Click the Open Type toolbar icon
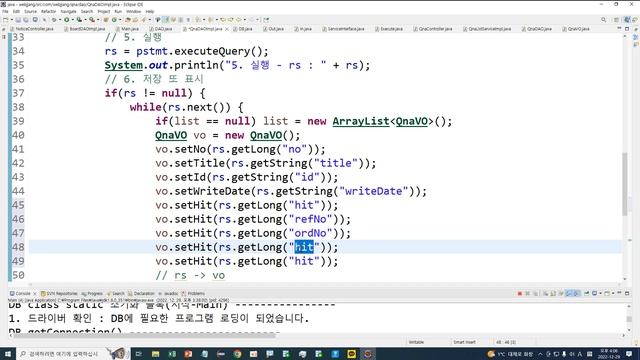 [x=128, y=20]
